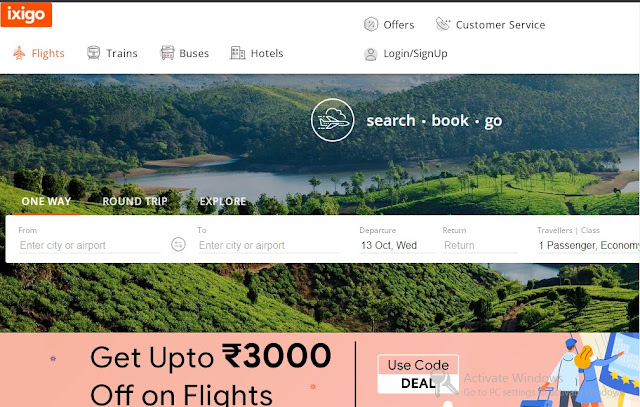The height and width of the screenshot is (407, 640).
Task: Click the circular airplane search emblem
Action: pos(332,120)
